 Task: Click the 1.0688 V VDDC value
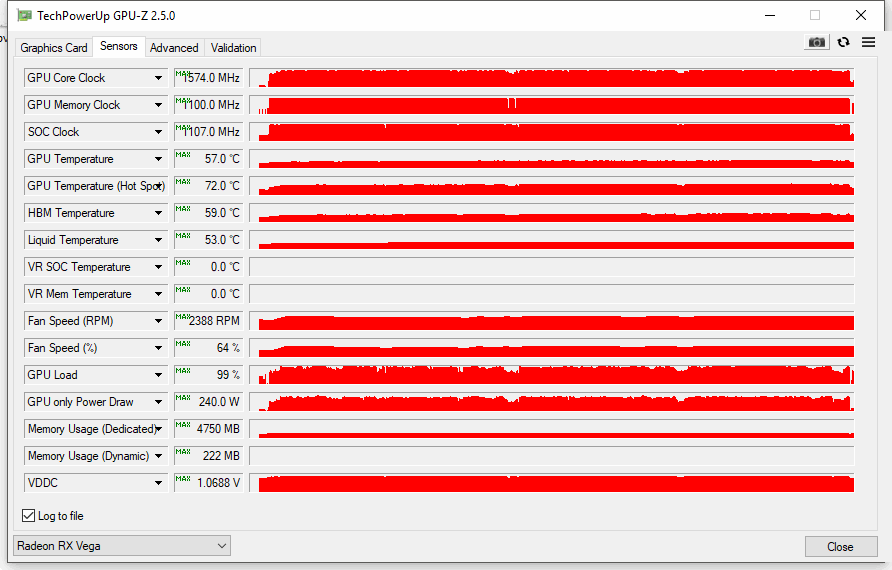[x=209, y=483]
